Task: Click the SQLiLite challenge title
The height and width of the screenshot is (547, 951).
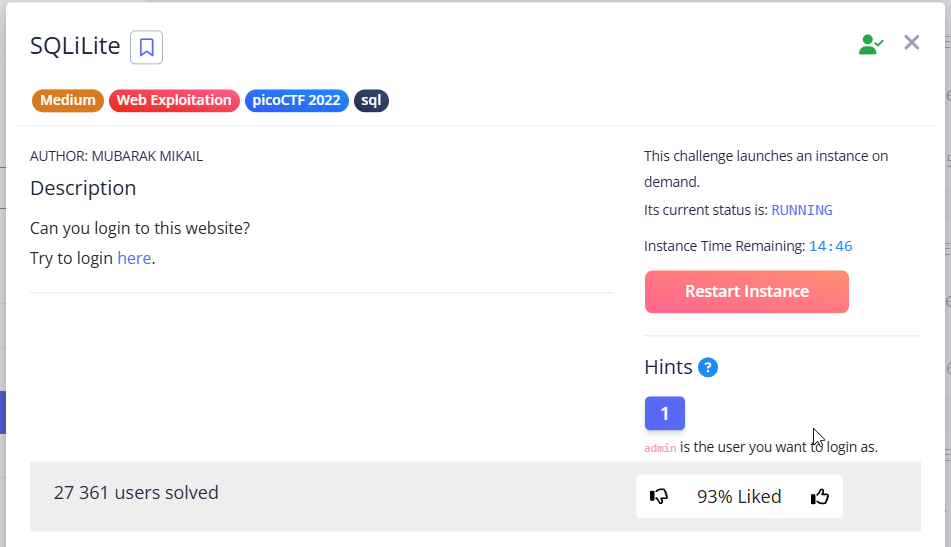Action: [75, 46]
